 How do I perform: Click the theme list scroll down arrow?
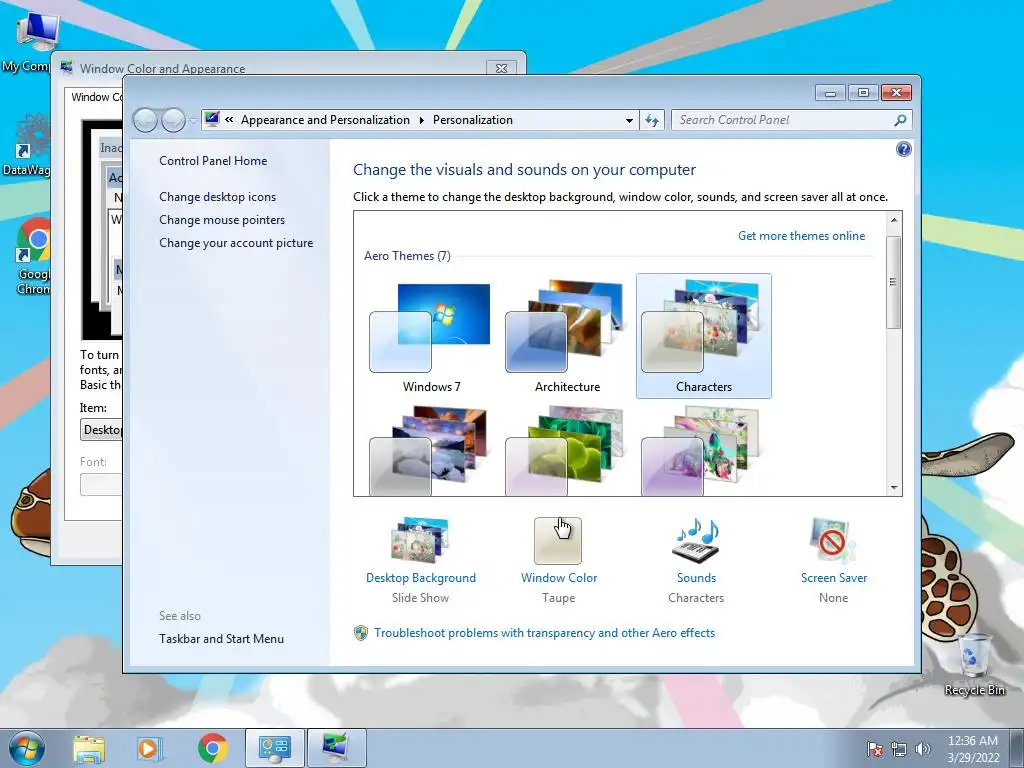pyautogui.click(x=894, y=488)
